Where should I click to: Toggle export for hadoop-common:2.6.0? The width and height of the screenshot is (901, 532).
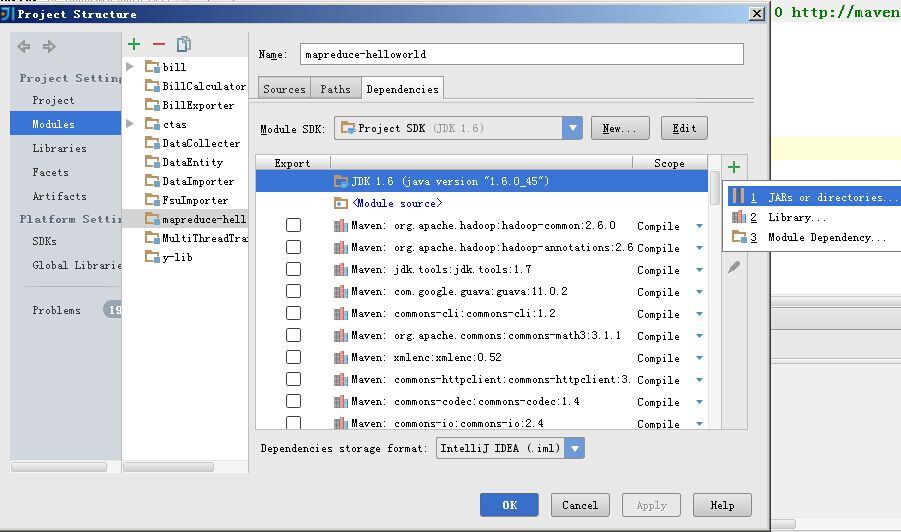(x=293, y=225)
